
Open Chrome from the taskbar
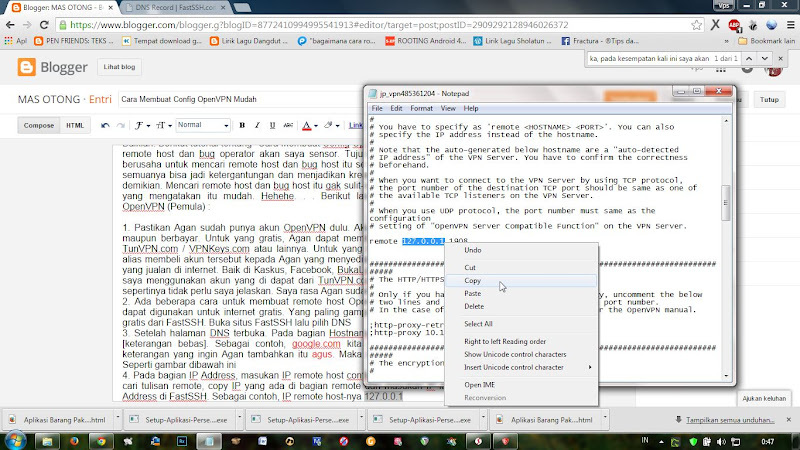pos(101,441)
